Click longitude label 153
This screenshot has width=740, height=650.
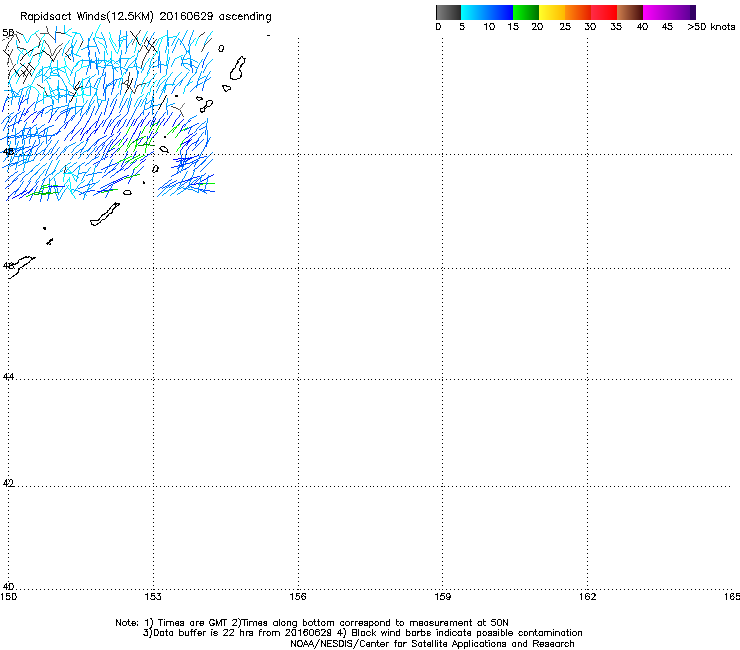(x=153, y=597)
